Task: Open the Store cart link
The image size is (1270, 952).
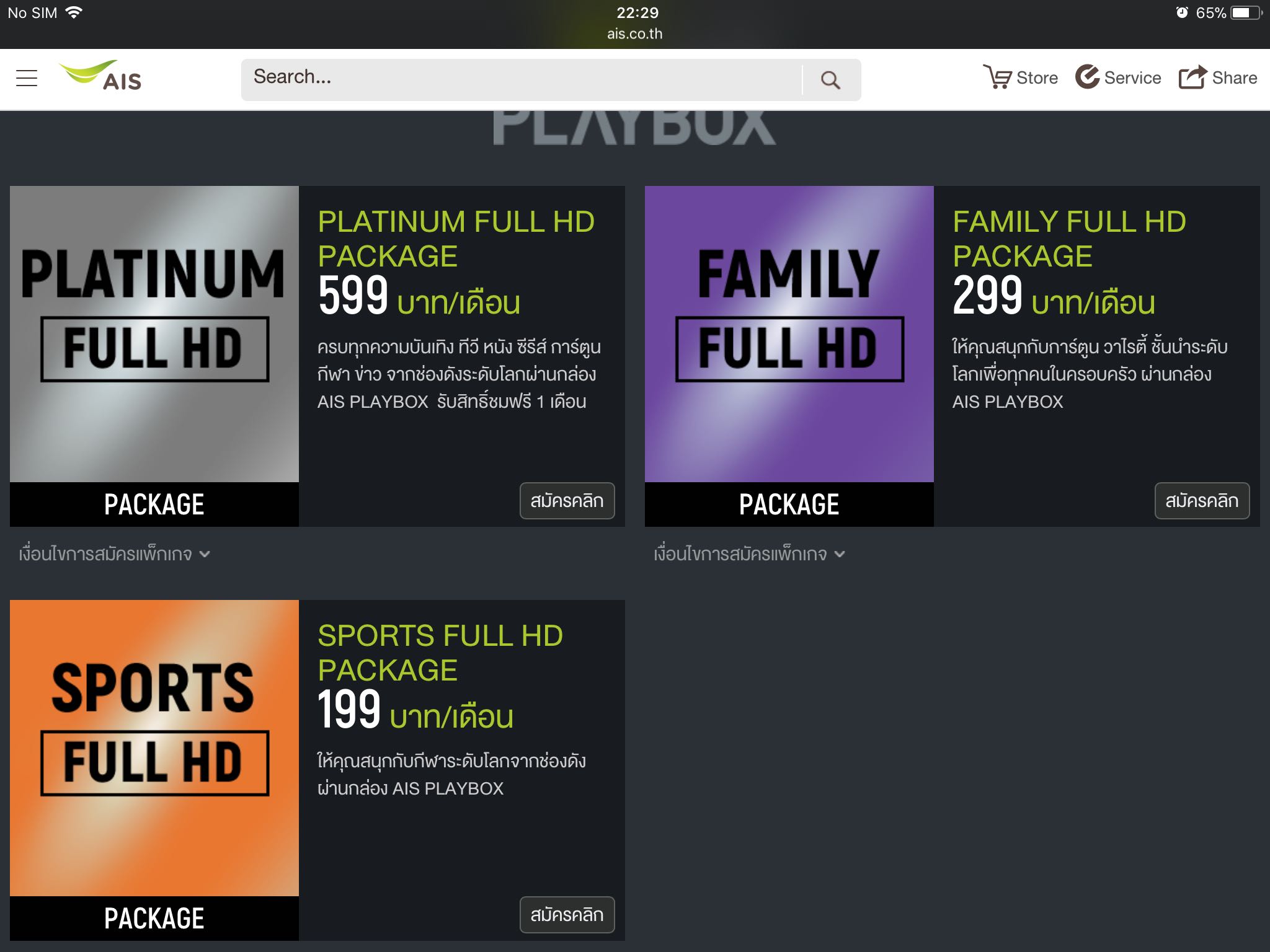Action: pos(1021,77)
